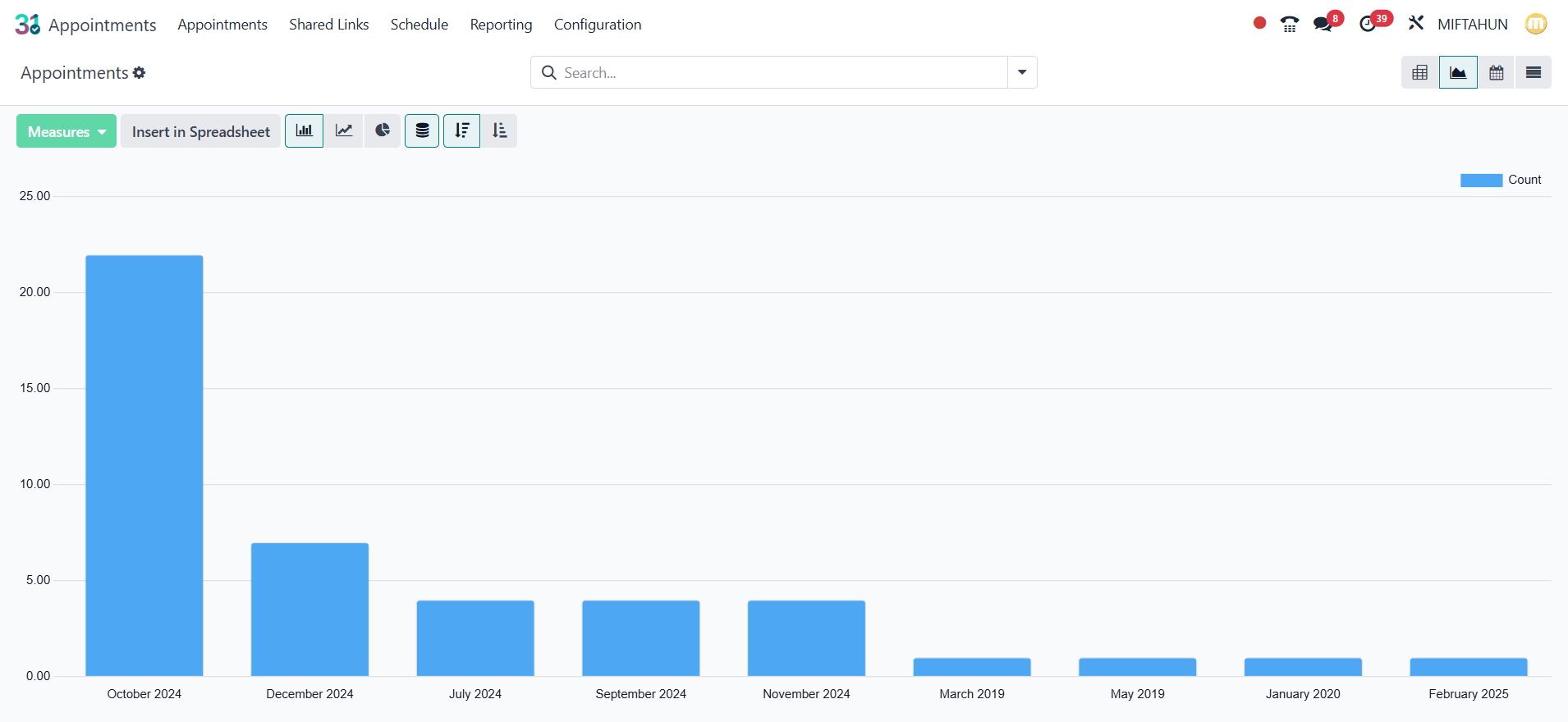Screen dimensions: 1568x722
Task: Click the search magnifier icon
Action: coord(549,72)
